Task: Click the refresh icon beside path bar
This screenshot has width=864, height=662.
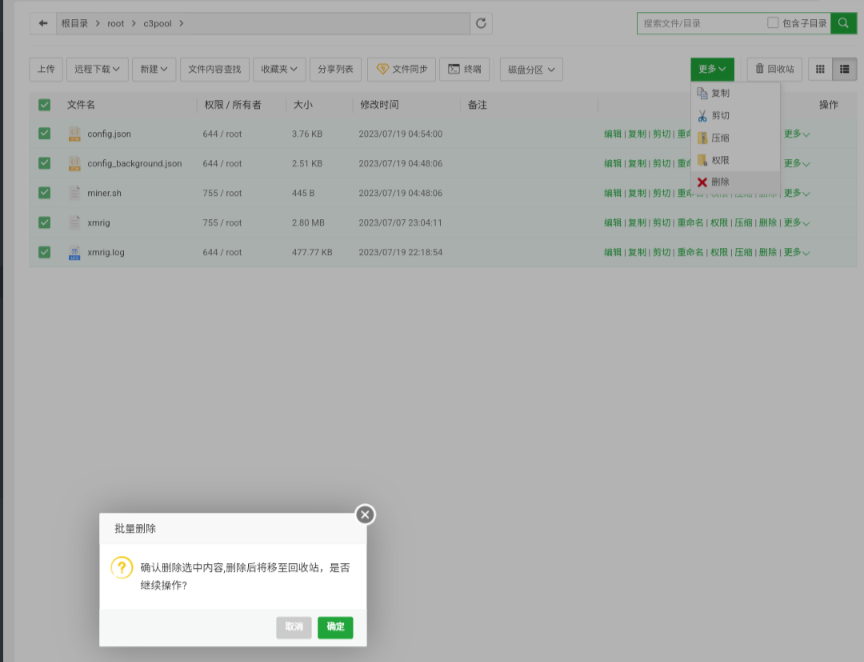Action: click(482, 23)
